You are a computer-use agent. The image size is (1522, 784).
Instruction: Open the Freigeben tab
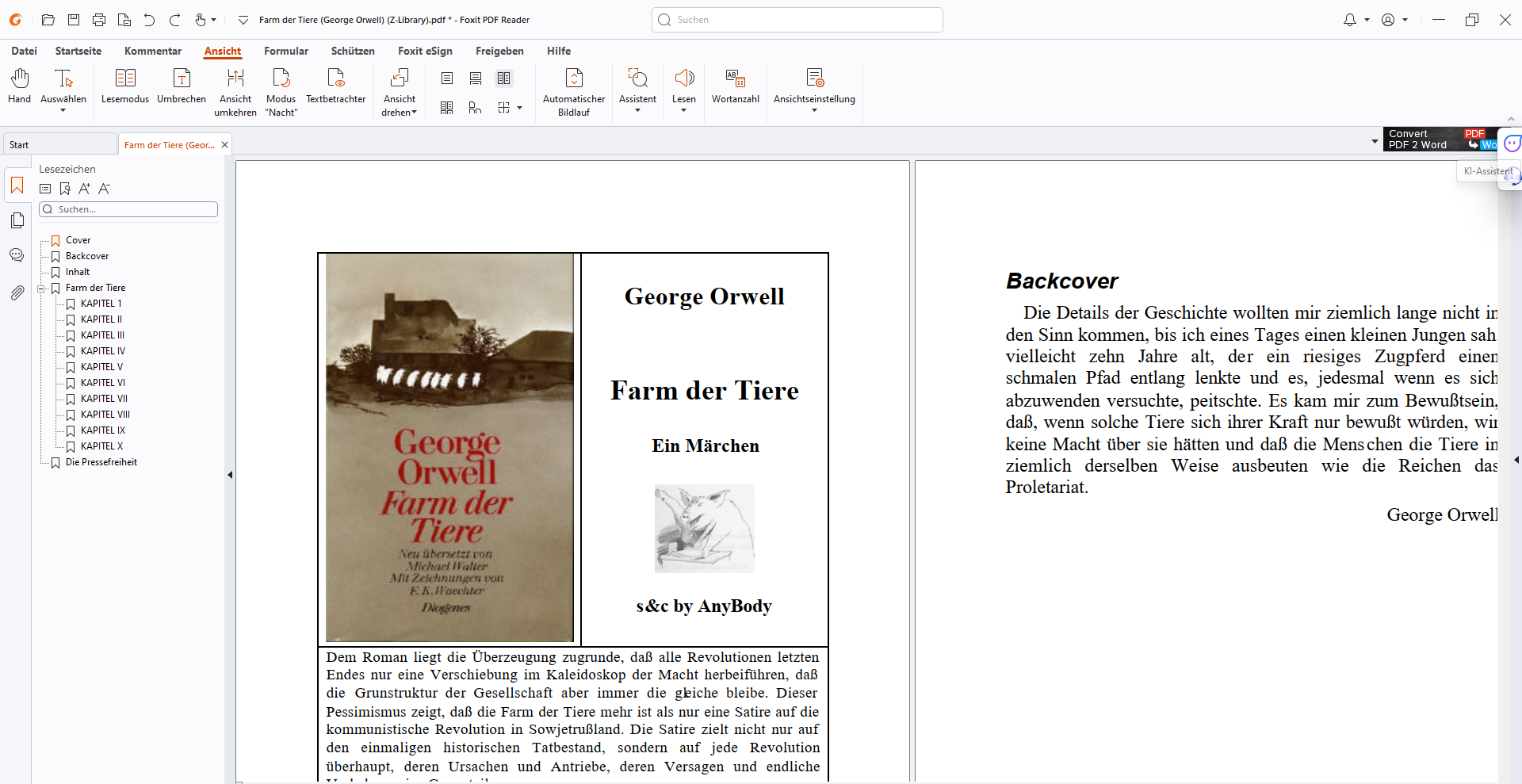pos(499,51)
